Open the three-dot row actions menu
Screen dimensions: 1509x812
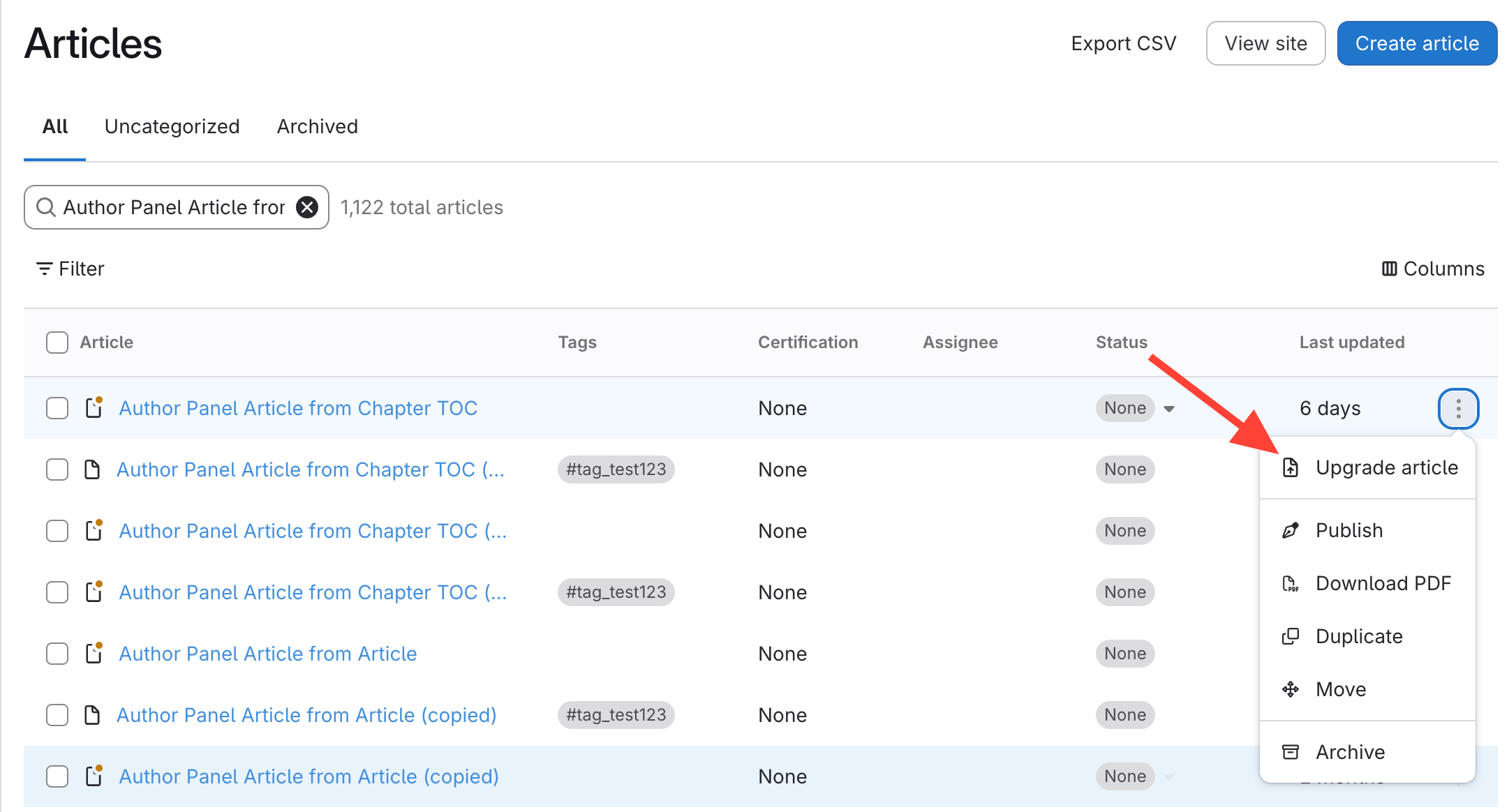[1458, 408]
